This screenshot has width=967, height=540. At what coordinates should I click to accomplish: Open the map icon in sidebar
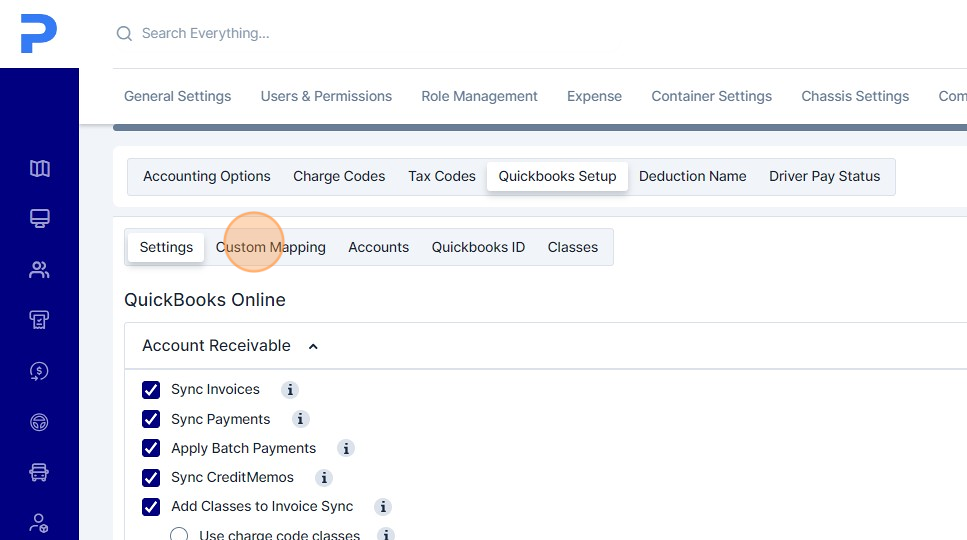[39, 168]
